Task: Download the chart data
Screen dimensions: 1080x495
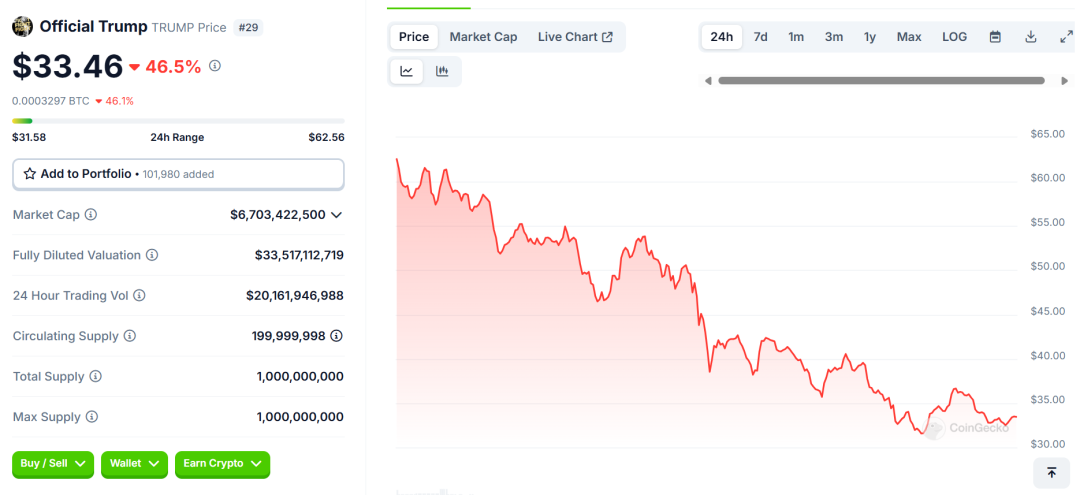Action: [x=1031, y=37]
